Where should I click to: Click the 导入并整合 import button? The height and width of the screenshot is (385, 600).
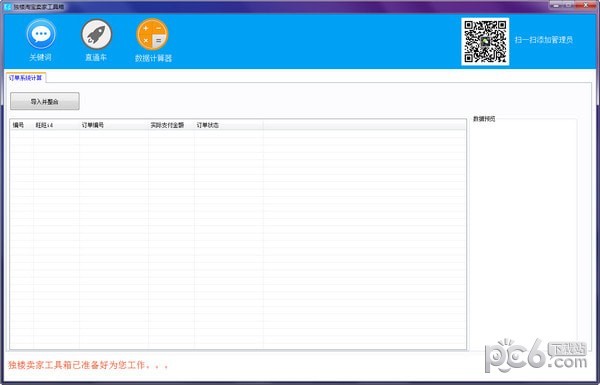click(x=45, y=101)
